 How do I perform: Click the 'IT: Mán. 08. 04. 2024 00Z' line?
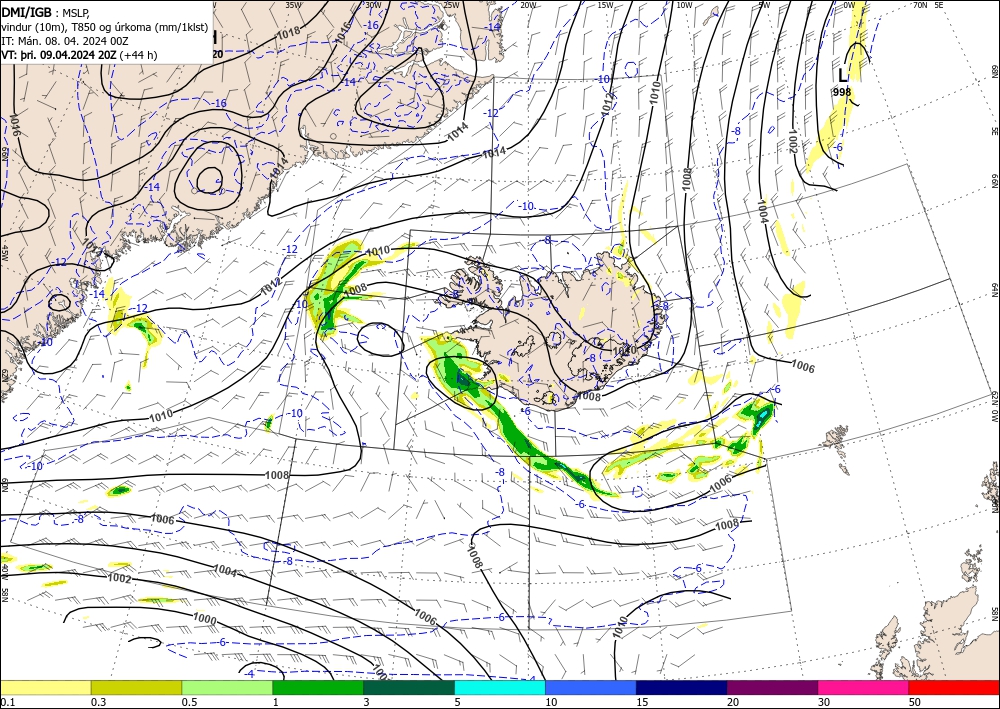tap(64, 41)
